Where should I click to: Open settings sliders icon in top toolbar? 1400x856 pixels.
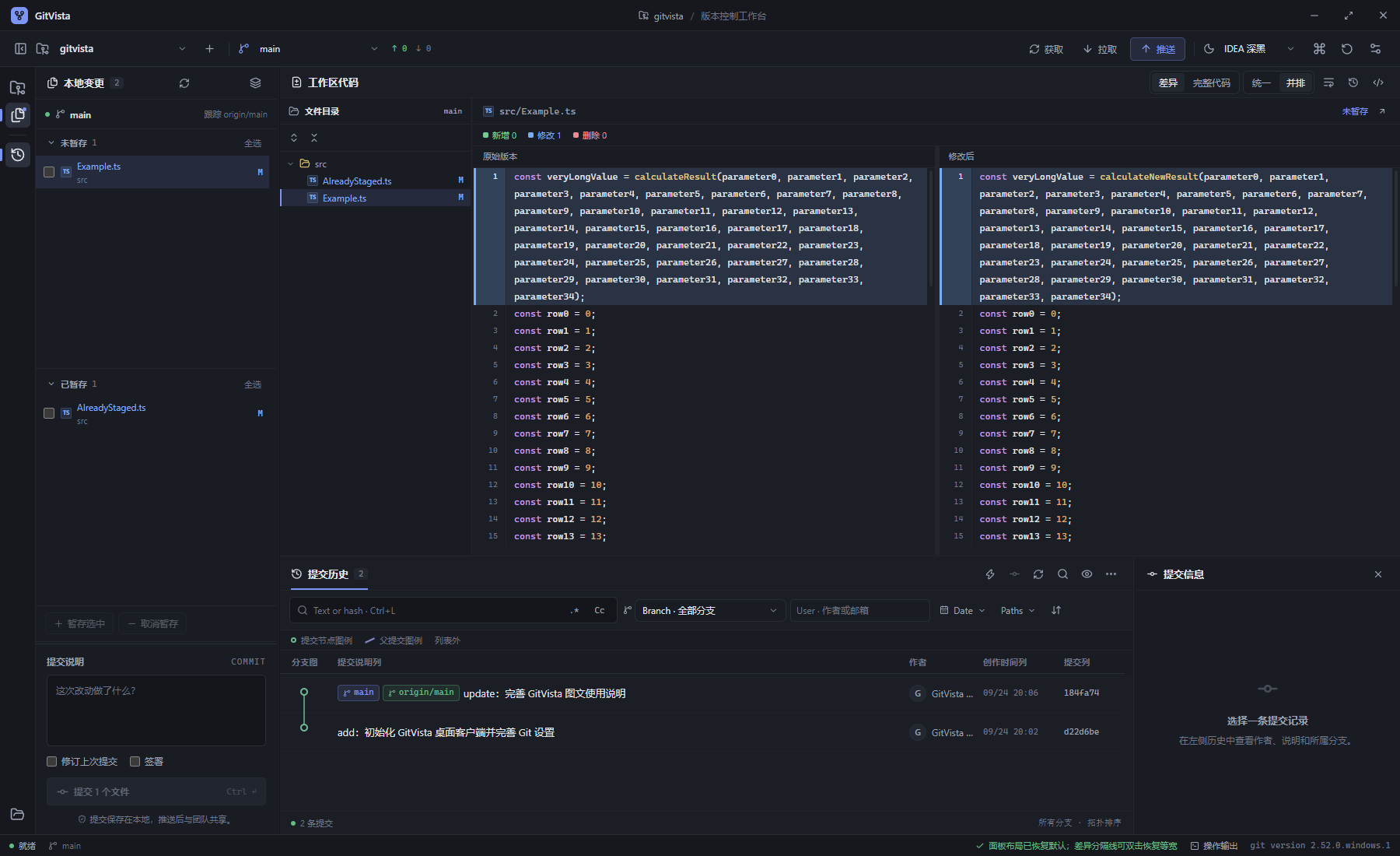coord(1375,48)
